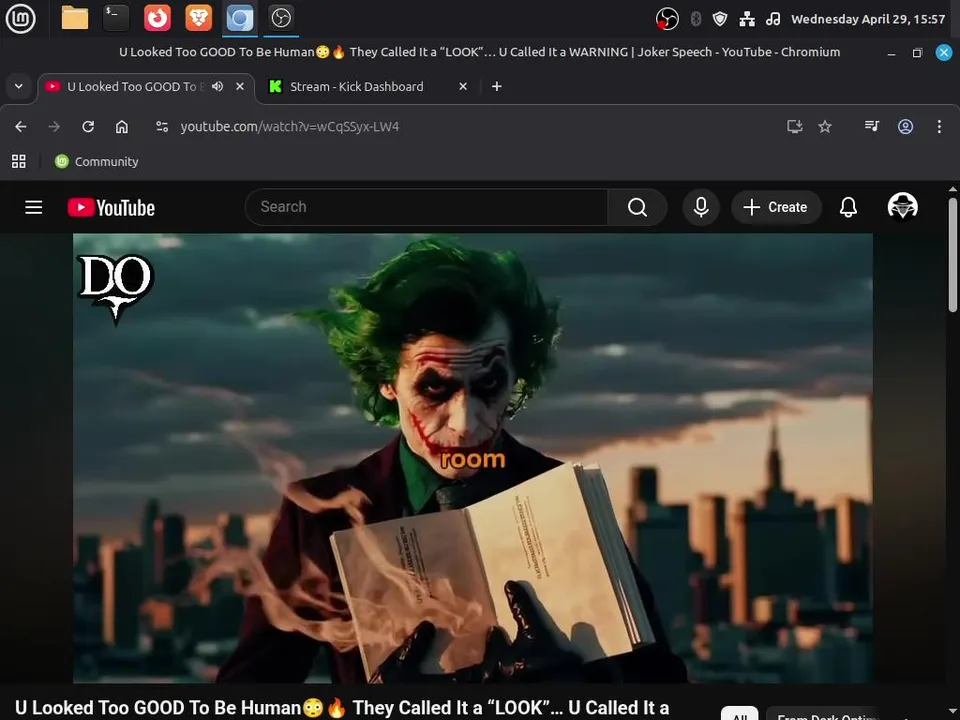Launch the Terminal from the panel
The height and width of the screenshot is (720, 960).
pos(116,18)
